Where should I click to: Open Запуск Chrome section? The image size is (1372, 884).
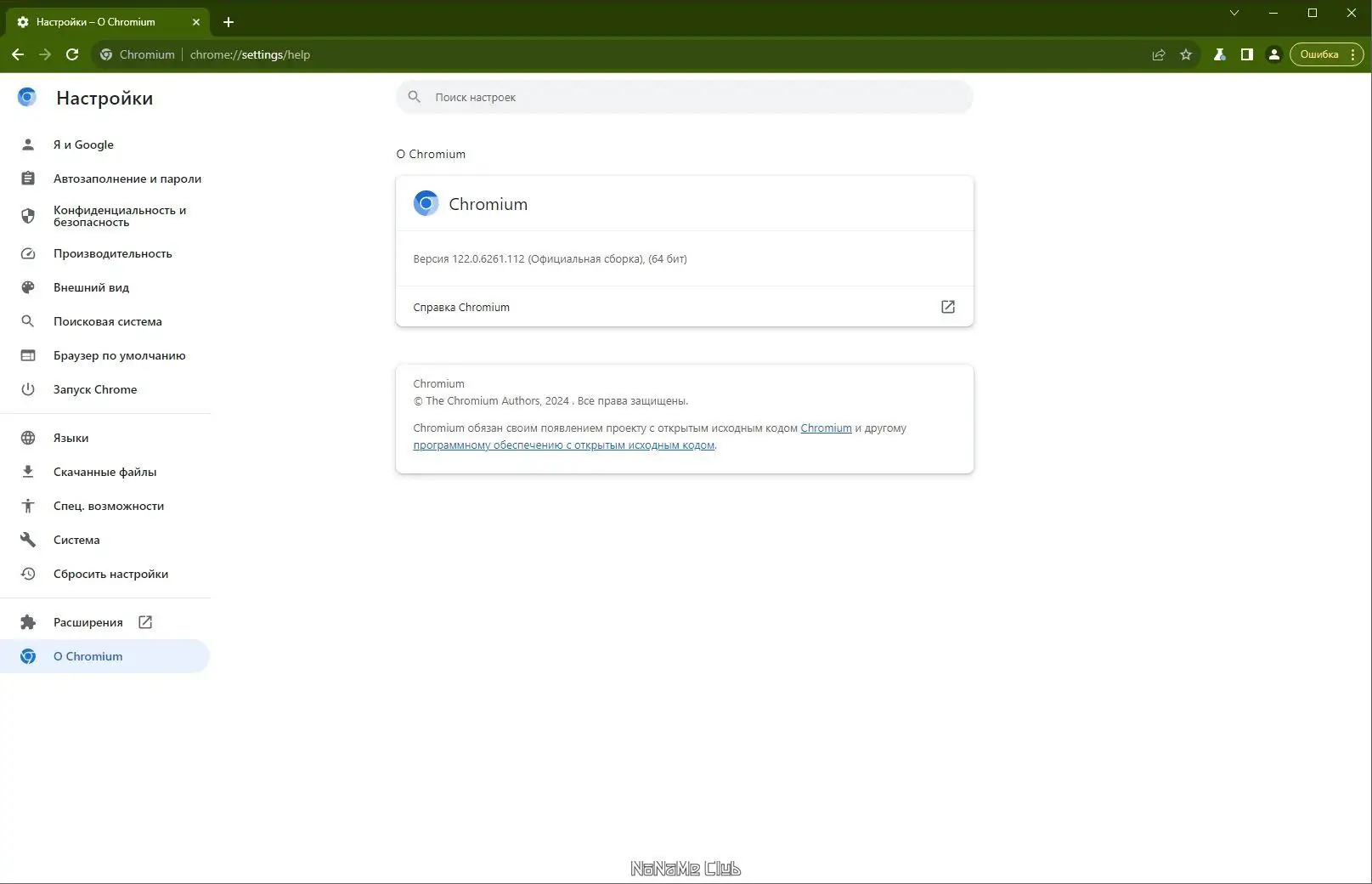coord(105,389)
